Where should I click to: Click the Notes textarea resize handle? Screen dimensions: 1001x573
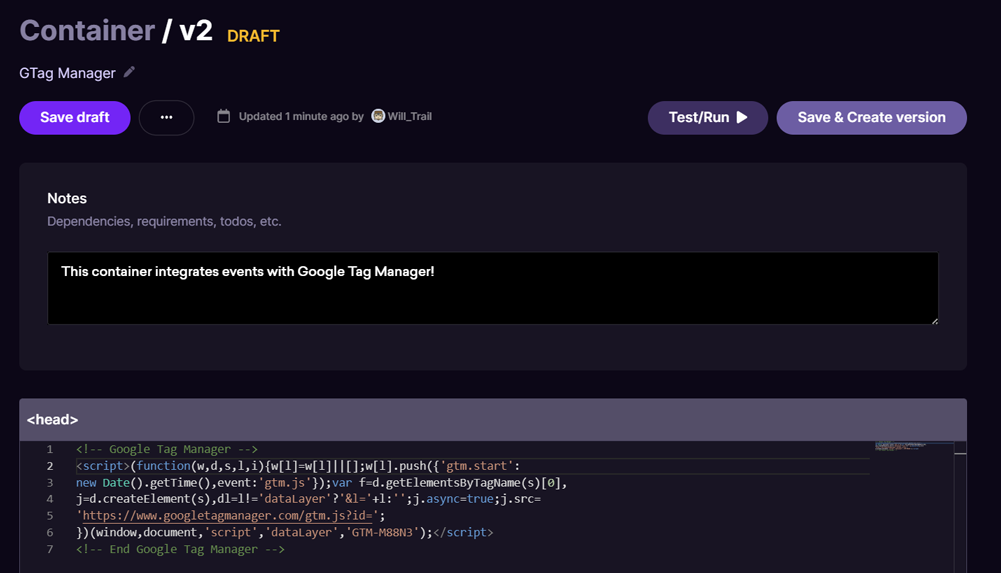pos(935,321)
